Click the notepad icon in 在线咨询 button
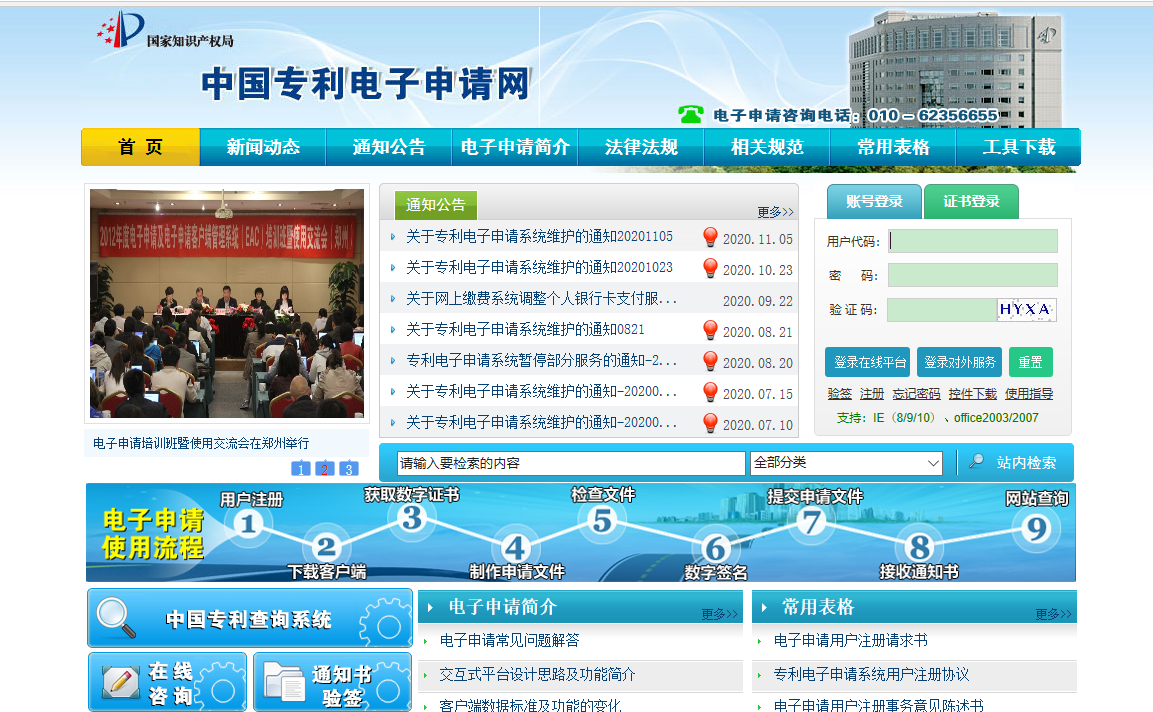1153x712 pixels. point(121,681)
